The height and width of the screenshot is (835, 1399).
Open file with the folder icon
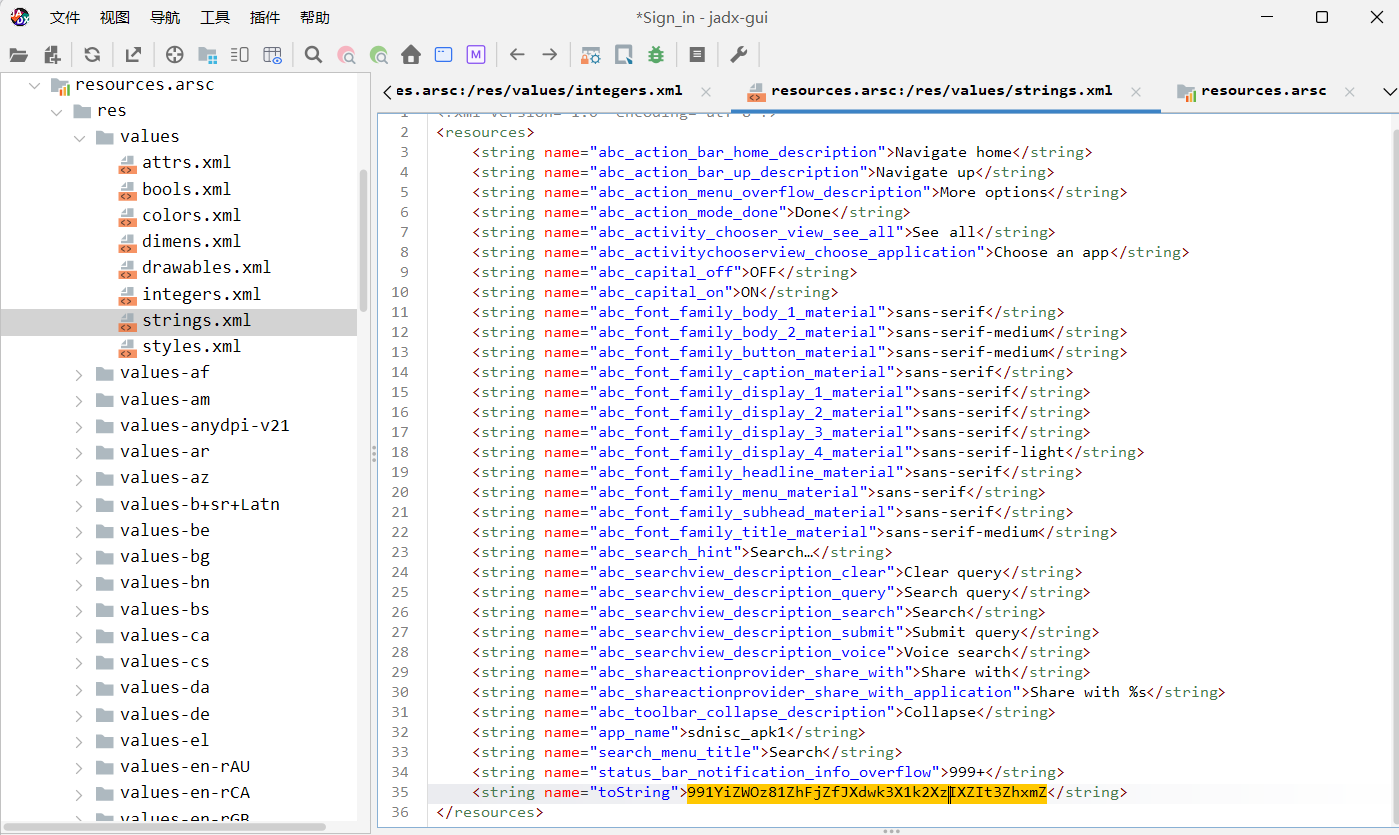pos(18,55)
